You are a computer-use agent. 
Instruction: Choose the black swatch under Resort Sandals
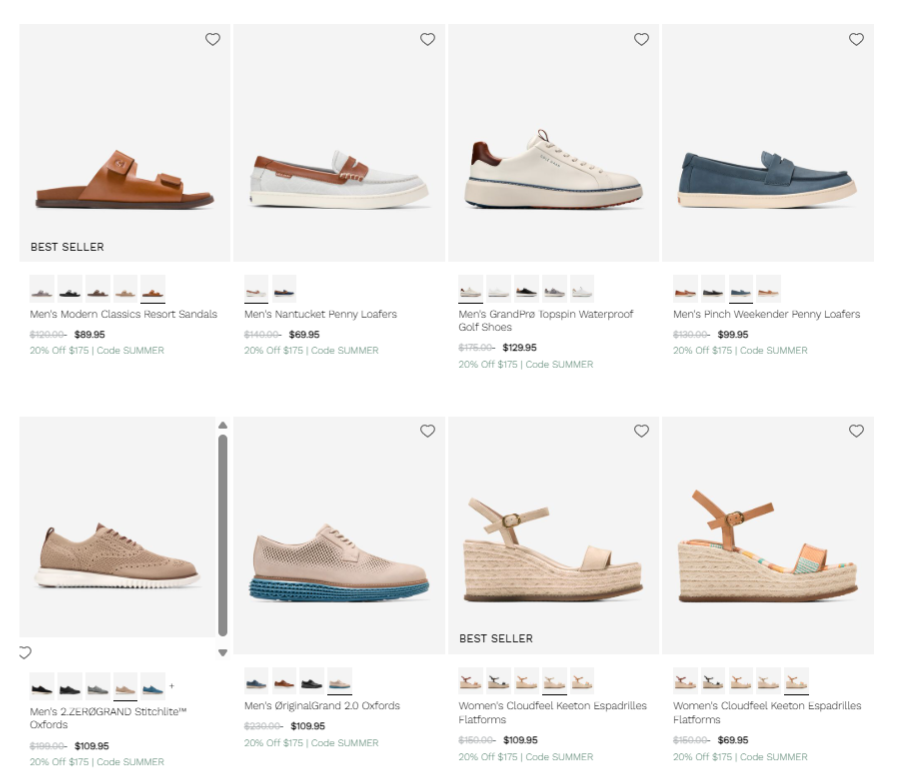point(69,290)
